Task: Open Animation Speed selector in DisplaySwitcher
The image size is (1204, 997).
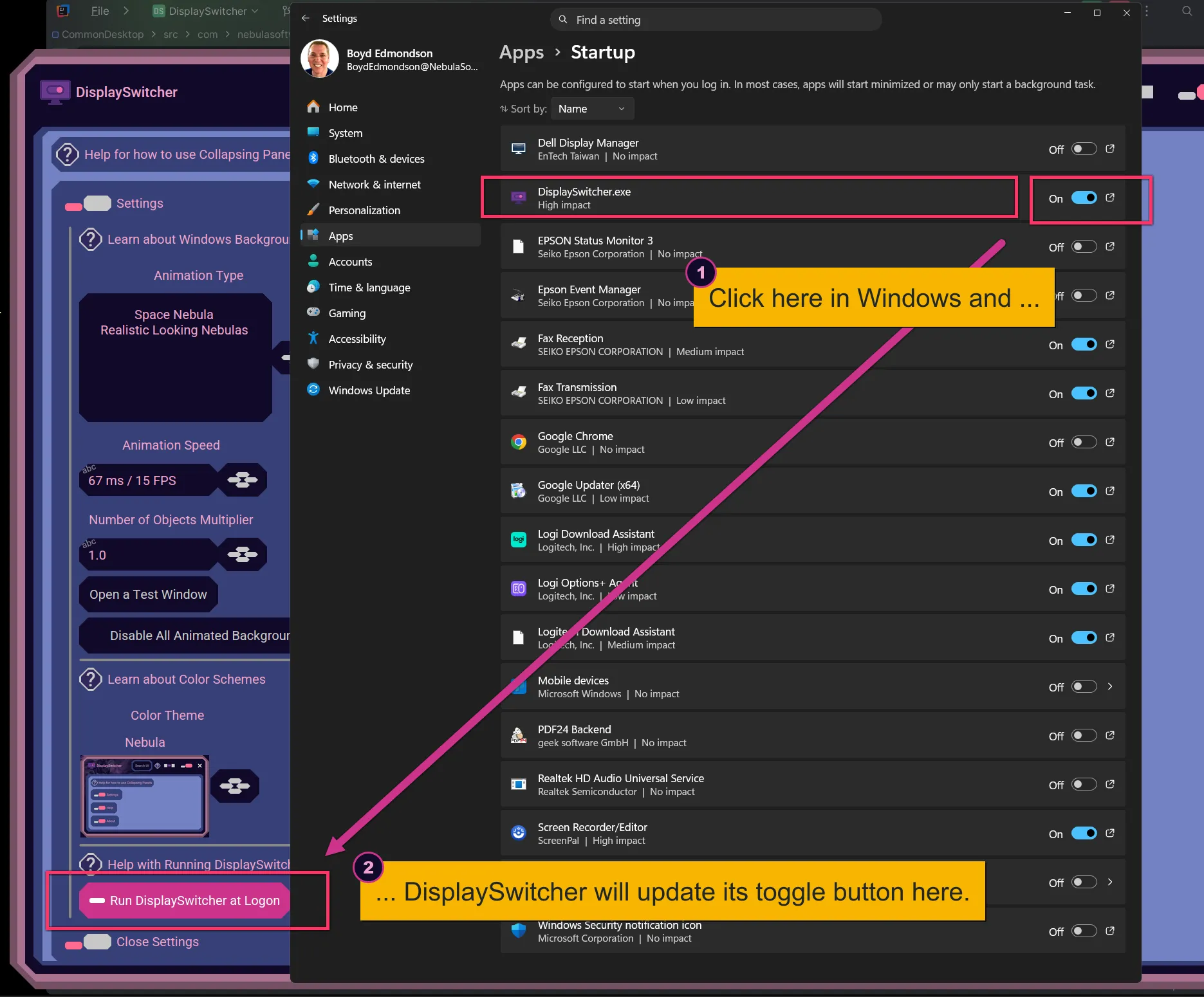Action: (x=243, y=480)
